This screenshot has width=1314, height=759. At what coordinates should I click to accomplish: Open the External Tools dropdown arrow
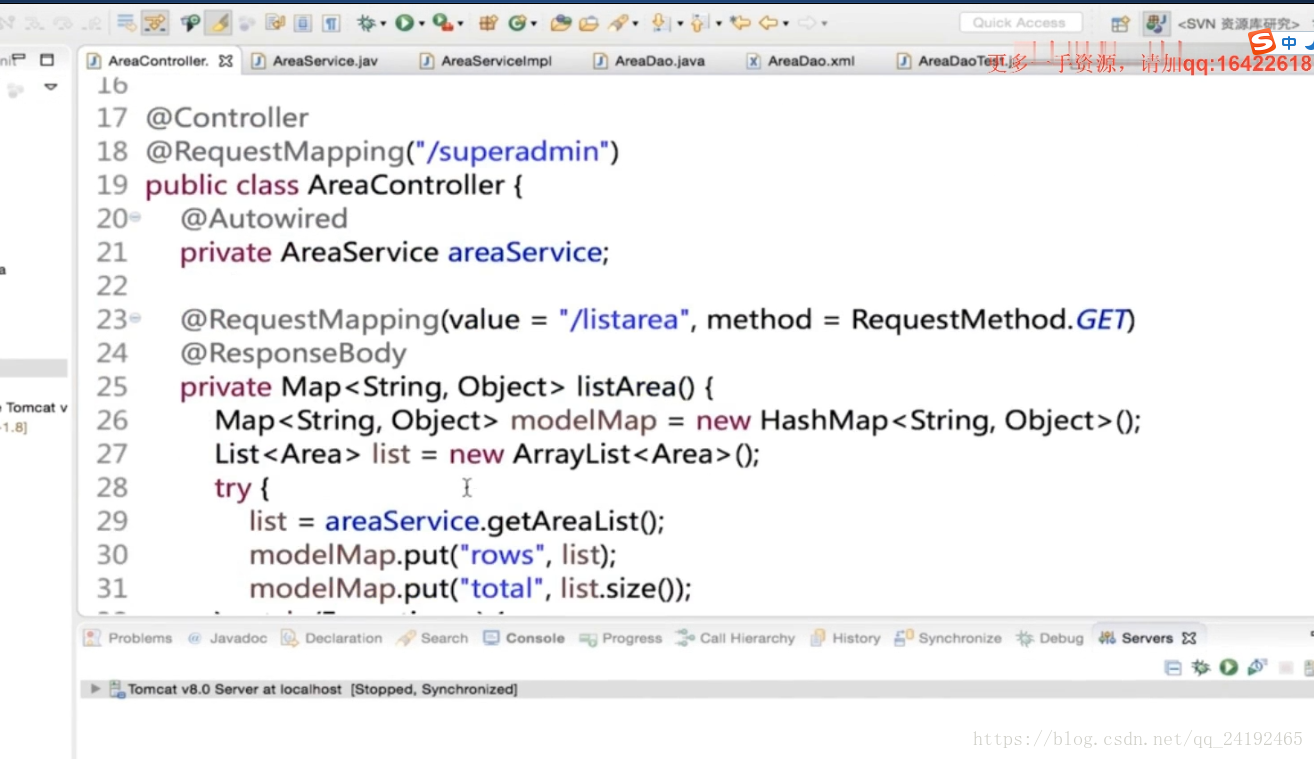(x=459, y=23)
